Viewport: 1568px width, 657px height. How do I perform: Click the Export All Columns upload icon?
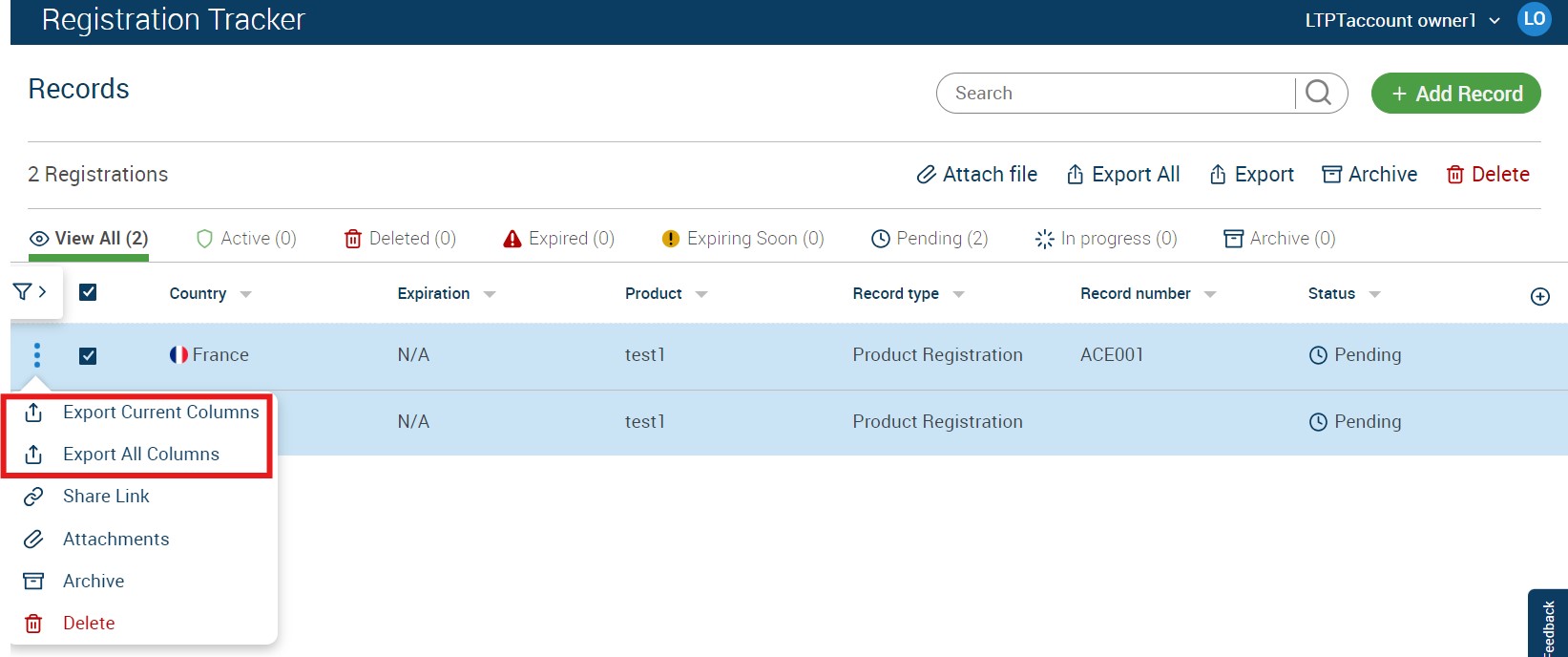click(x=33, y=455)
